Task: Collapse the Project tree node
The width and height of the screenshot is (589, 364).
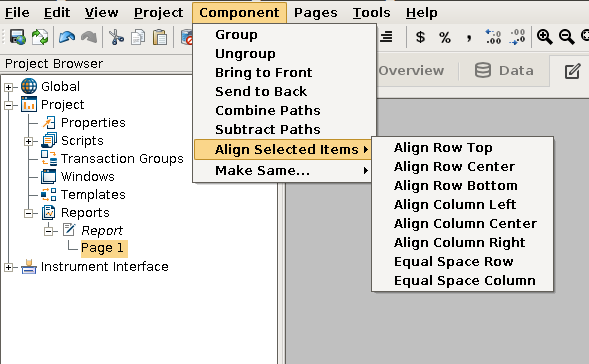Action: (x=8, y=105)
